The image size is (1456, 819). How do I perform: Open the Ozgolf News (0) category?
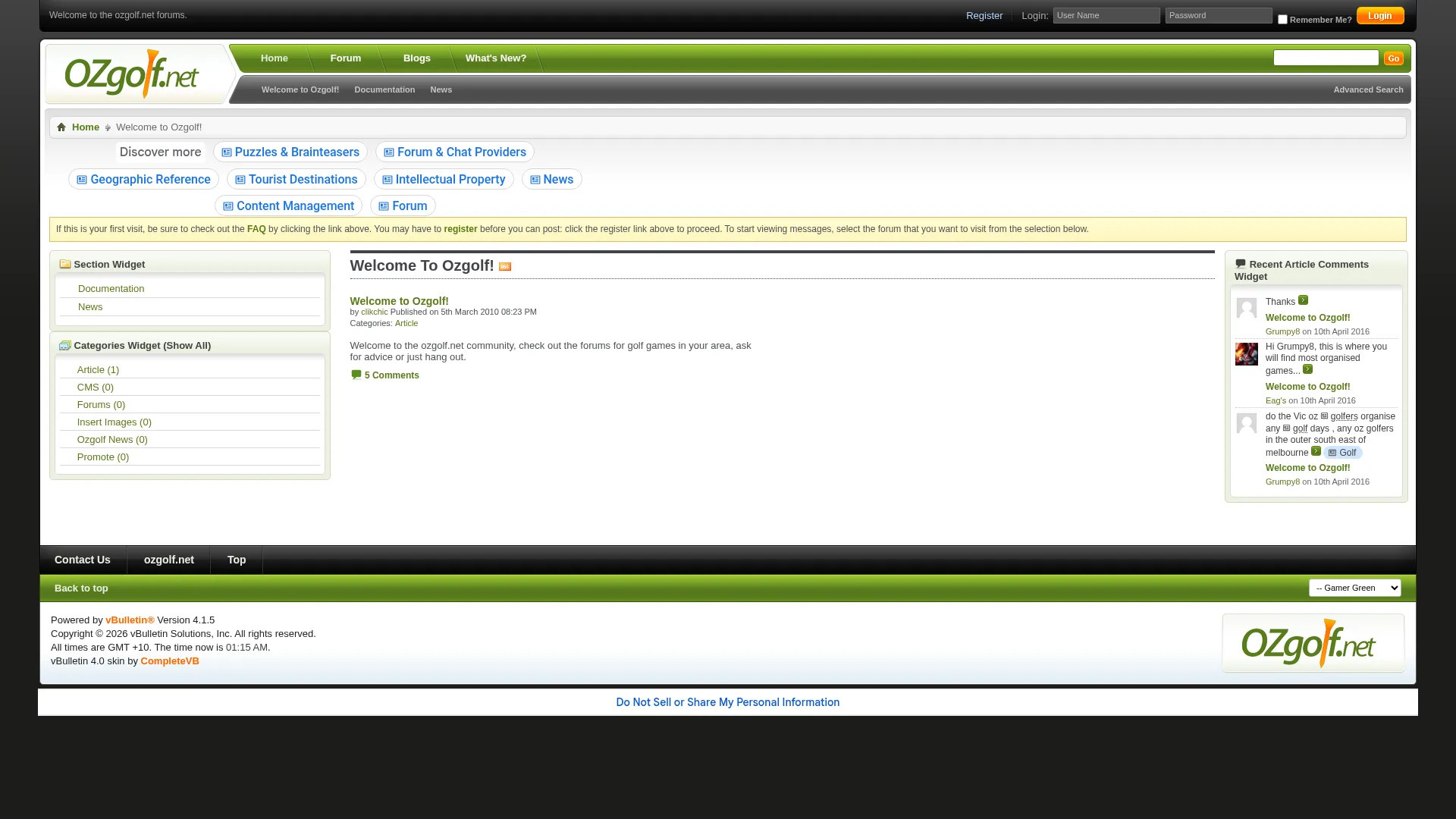pos(112,440)
